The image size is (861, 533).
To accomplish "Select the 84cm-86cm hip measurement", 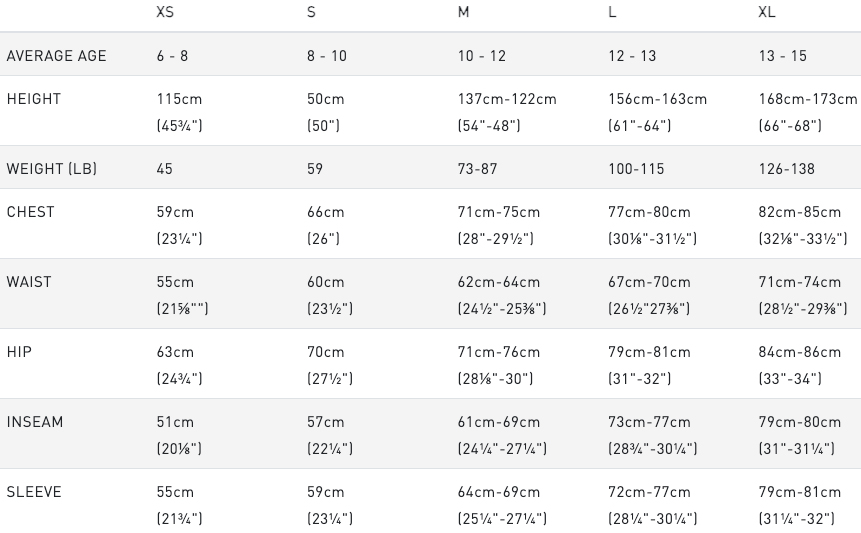I will (x=800, y=352).
